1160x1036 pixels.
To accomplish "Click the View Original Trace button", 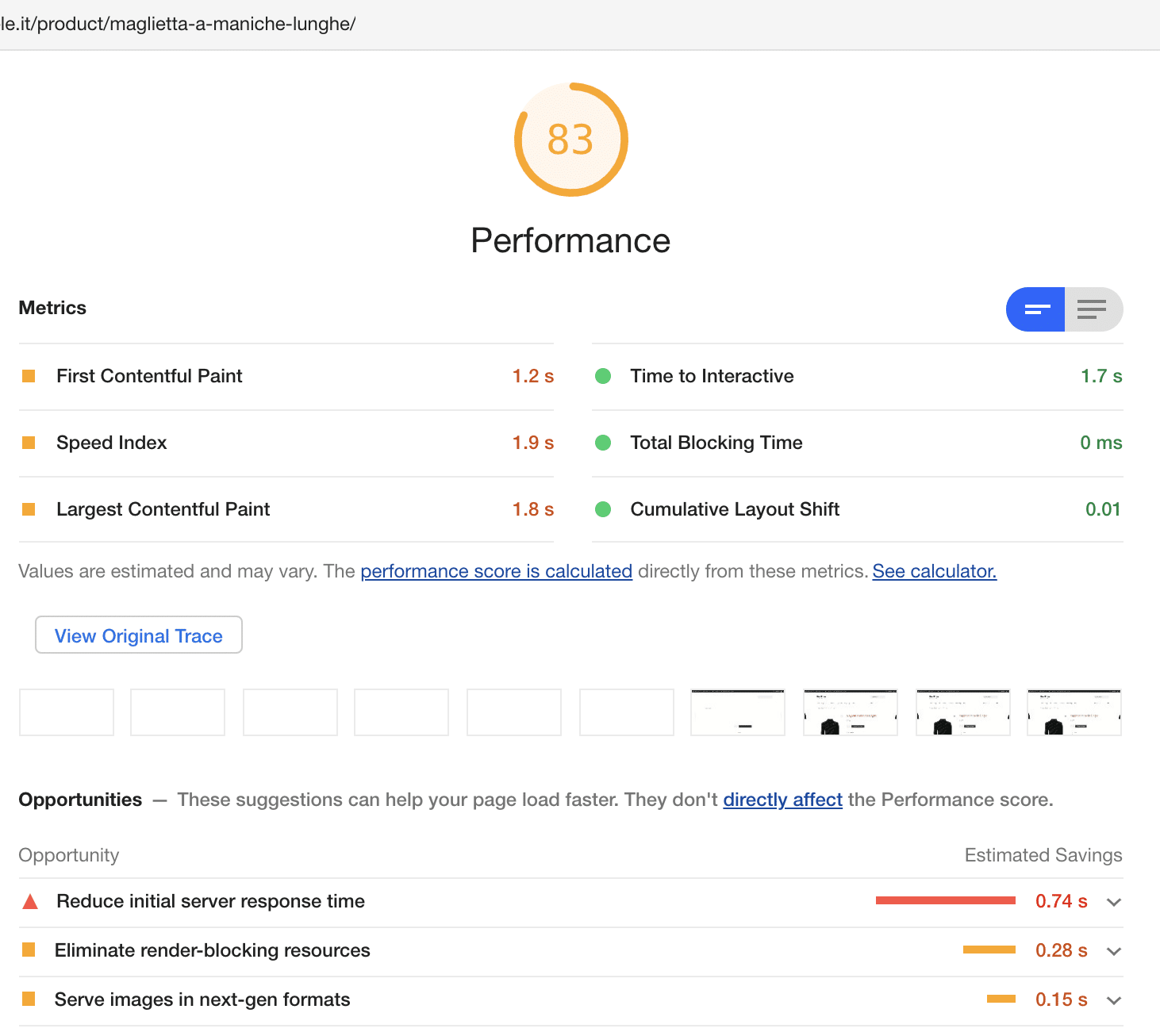I will coord(138,635).
